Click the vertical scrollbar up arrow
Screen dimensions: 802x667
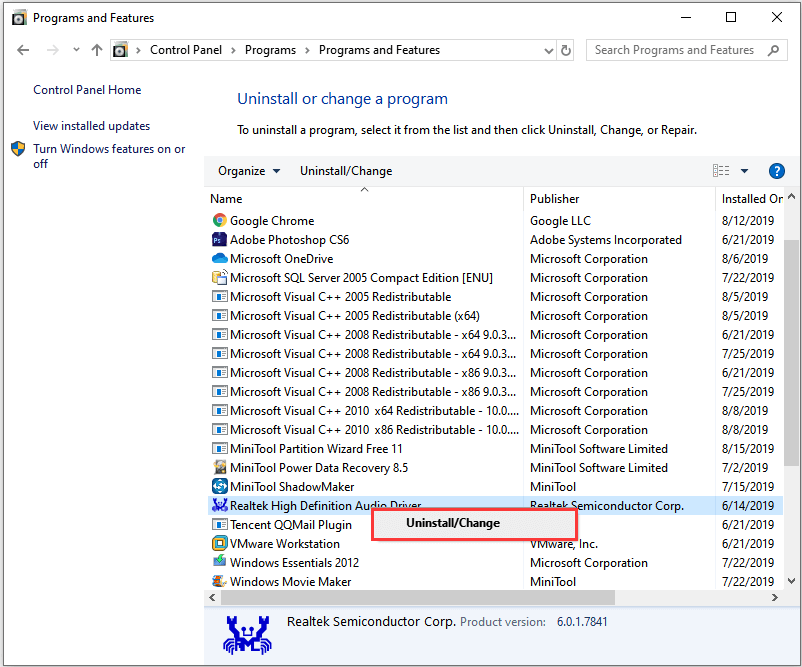coord(792,197)
